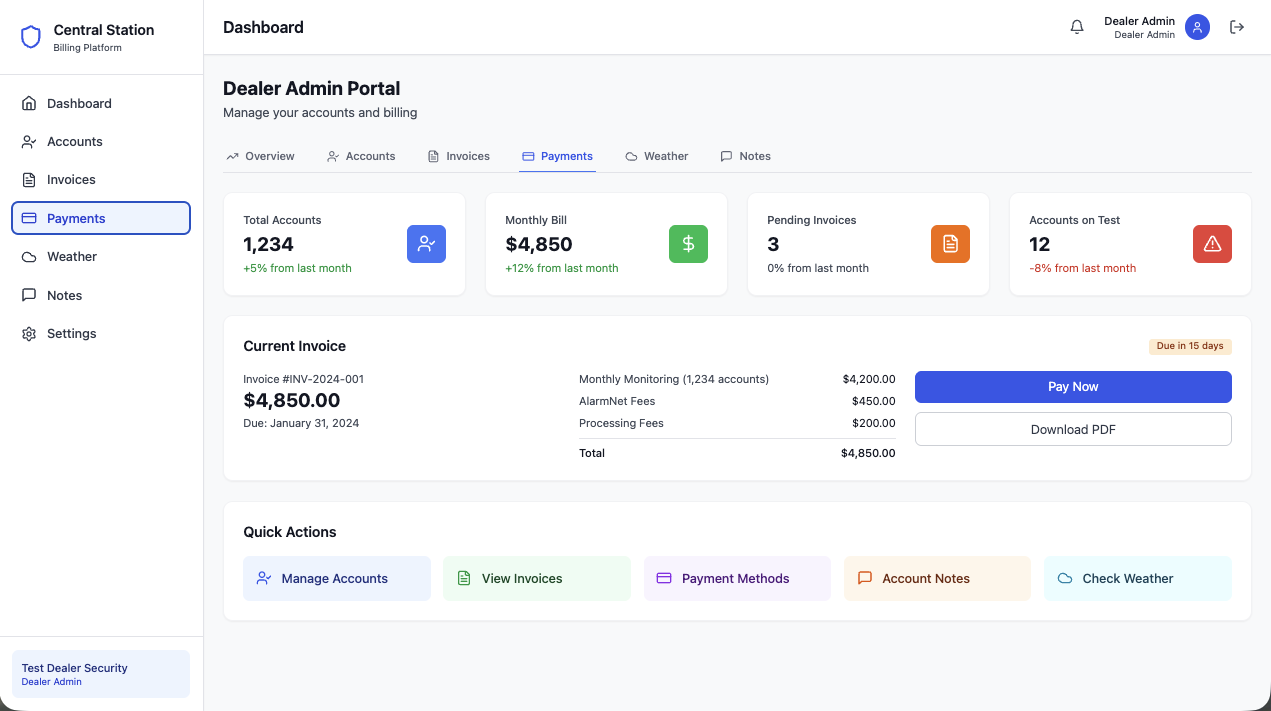
Task: Click the Dealer Admin name in header
Action: [x=1139, y=21]
